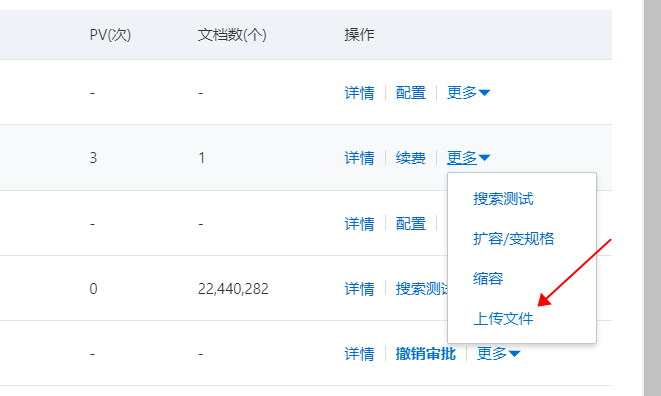Expand 更多 dropdown in the first row
Image resolution: width=661 pixels, height=396 pixels.
(x=468, y=92)
